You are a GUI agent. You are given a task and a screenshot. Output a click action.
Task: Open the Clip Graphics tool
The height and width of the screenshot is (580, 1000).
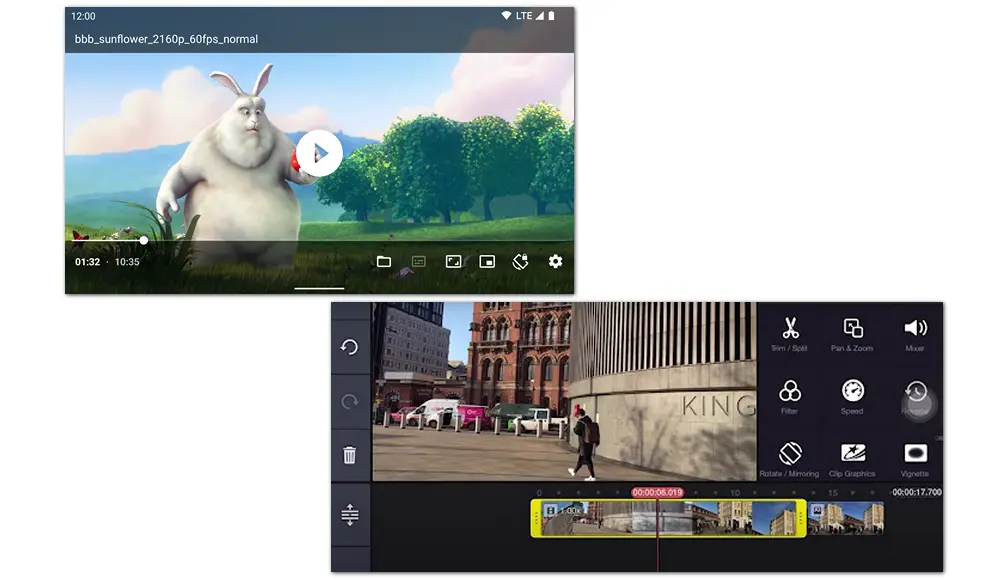click(852, 459)
